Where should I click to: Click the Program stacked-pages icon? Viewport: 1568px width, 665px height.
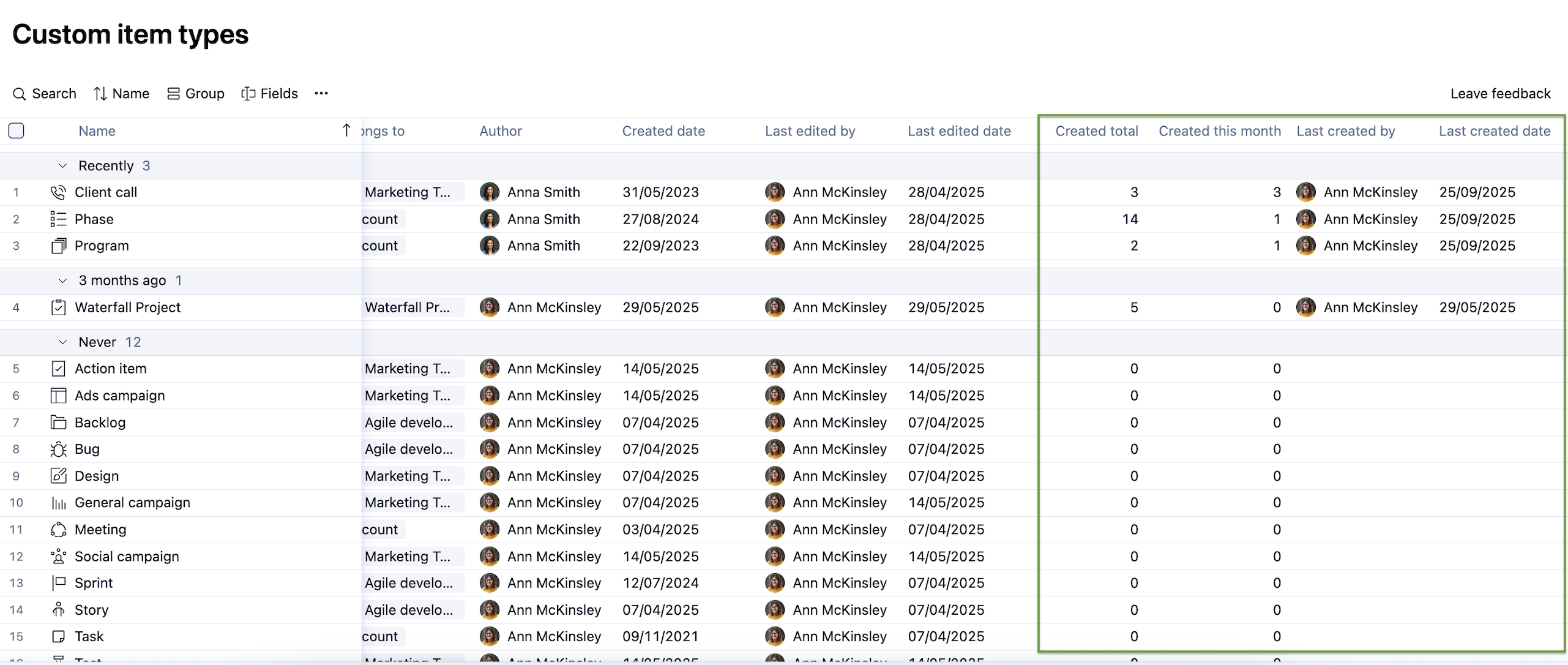tap(58, 246)
